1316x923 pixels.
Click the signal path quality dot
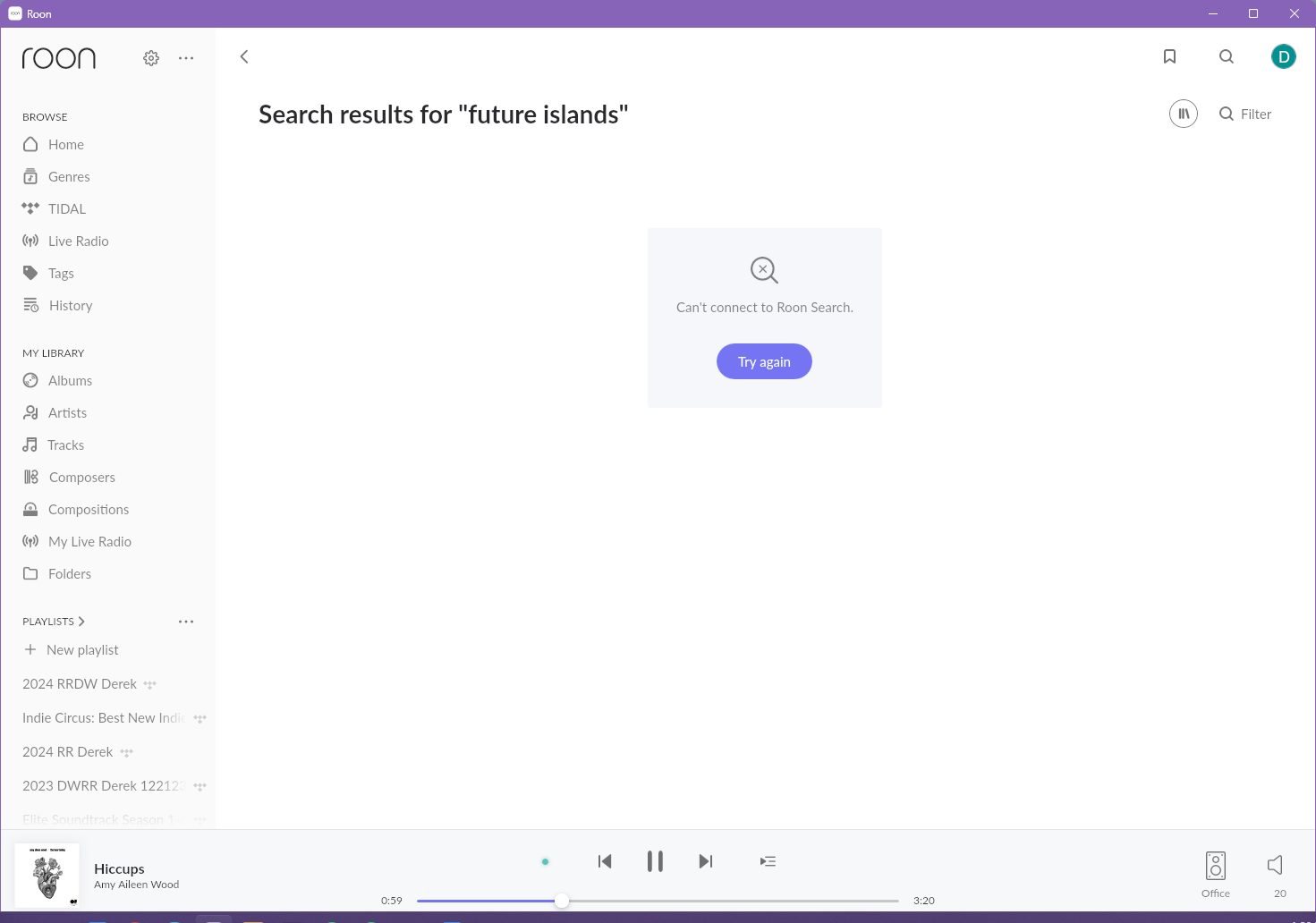pyautogui.click(x=545, y=861)
